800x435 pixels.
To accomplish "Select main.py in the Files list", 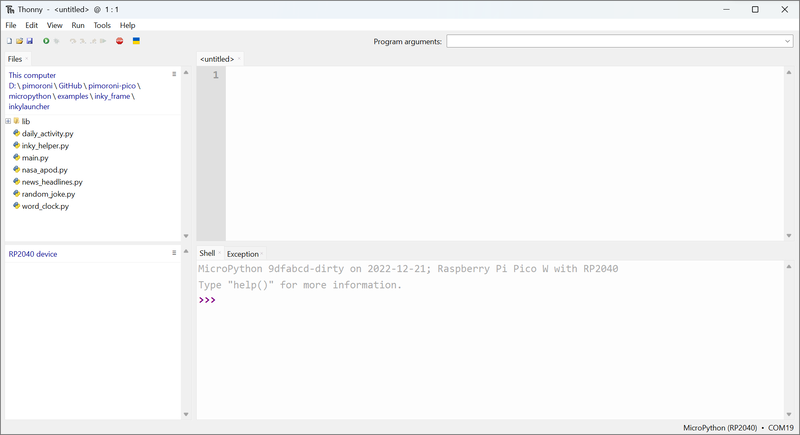I will 35,158.
